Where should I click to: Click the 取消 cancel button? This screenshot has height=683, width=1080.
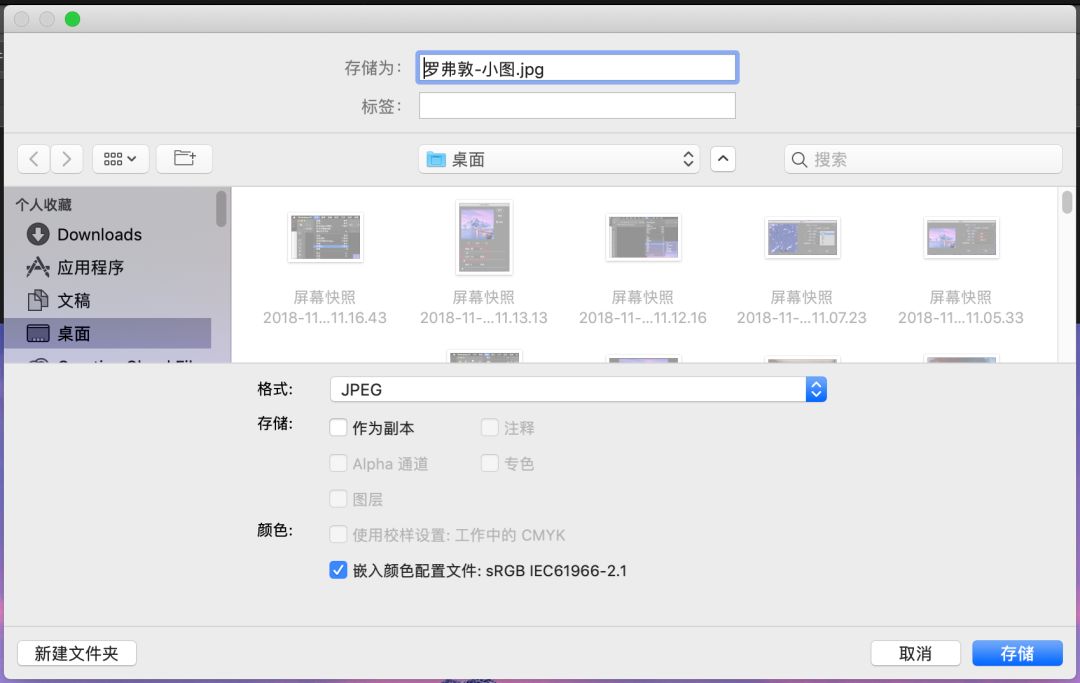pyautogui.click(x=915, y=652)
